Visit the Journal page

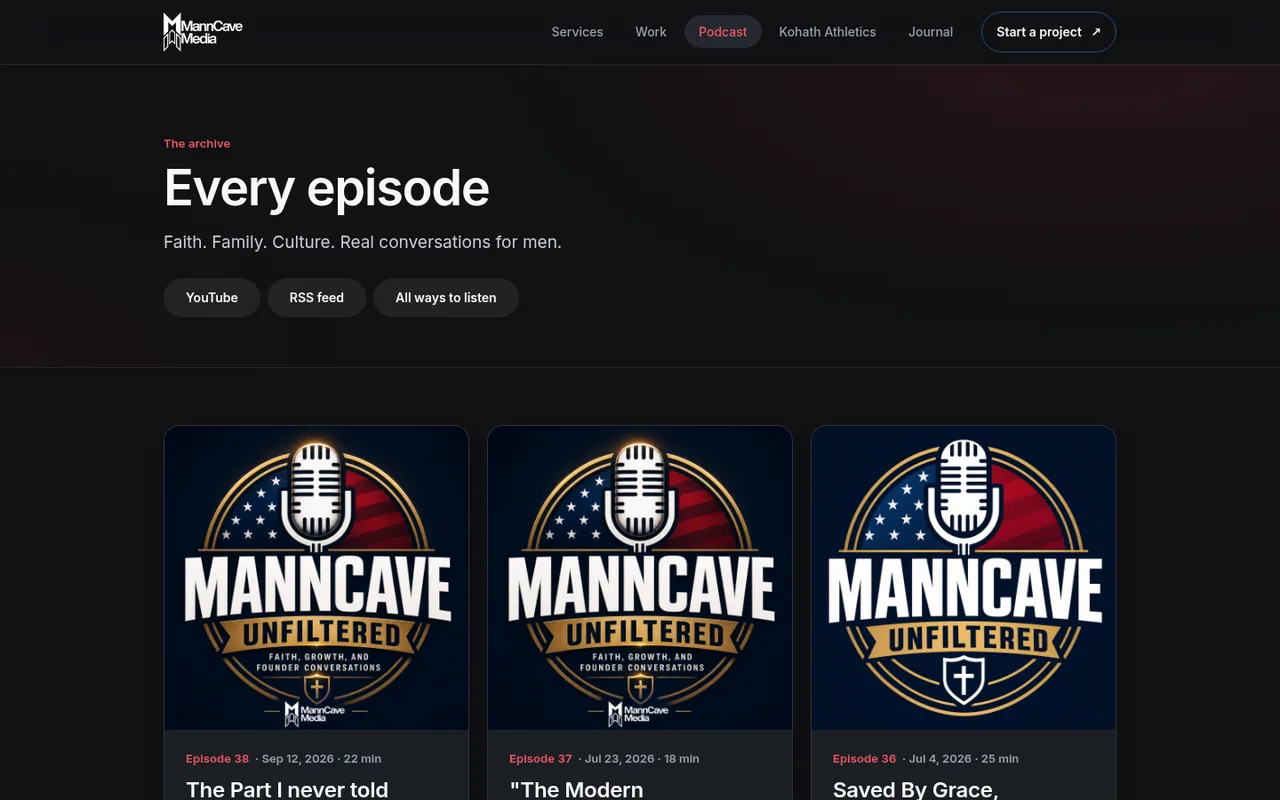[x=930, y=32]
